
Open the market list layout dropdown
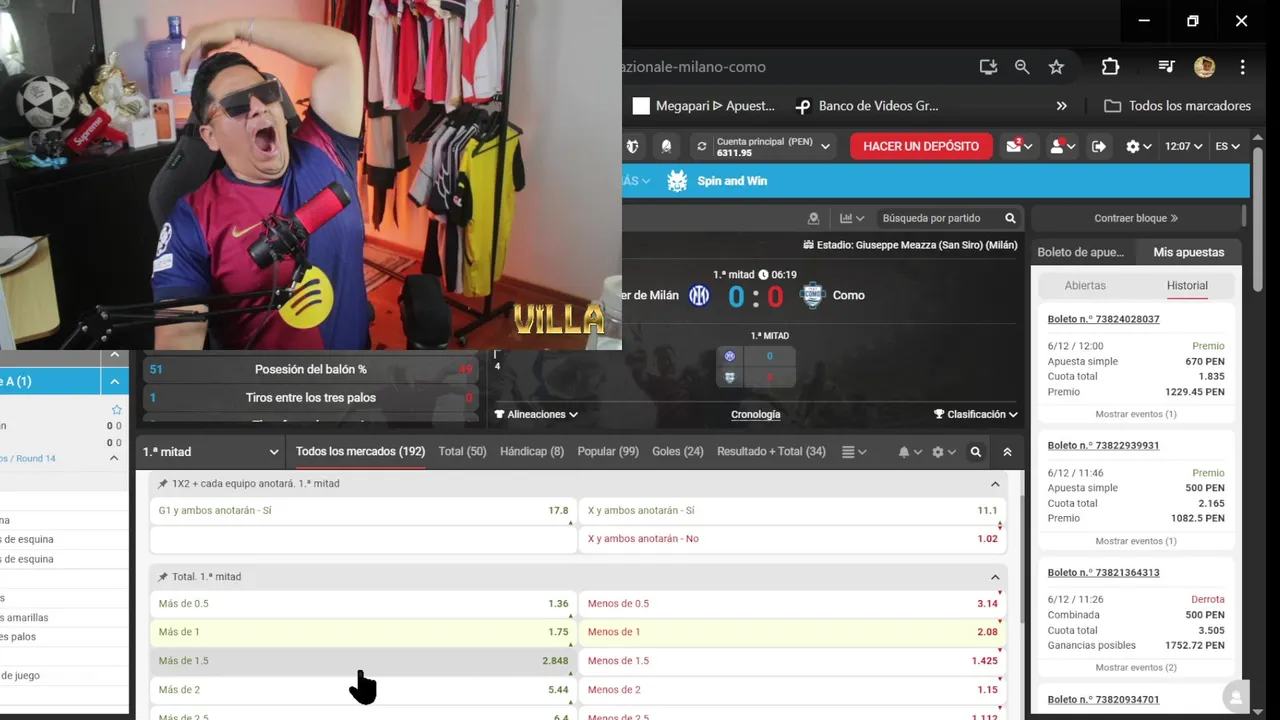pyautogui.click(x=854, y=452)
